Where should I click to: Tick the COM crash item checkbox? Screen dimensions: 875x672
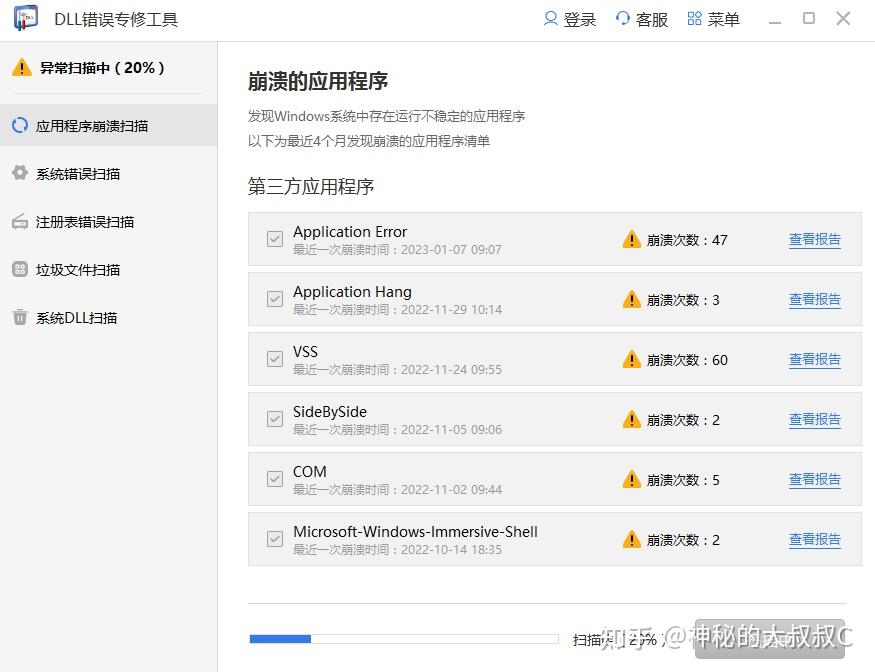(x=274, y=479)
